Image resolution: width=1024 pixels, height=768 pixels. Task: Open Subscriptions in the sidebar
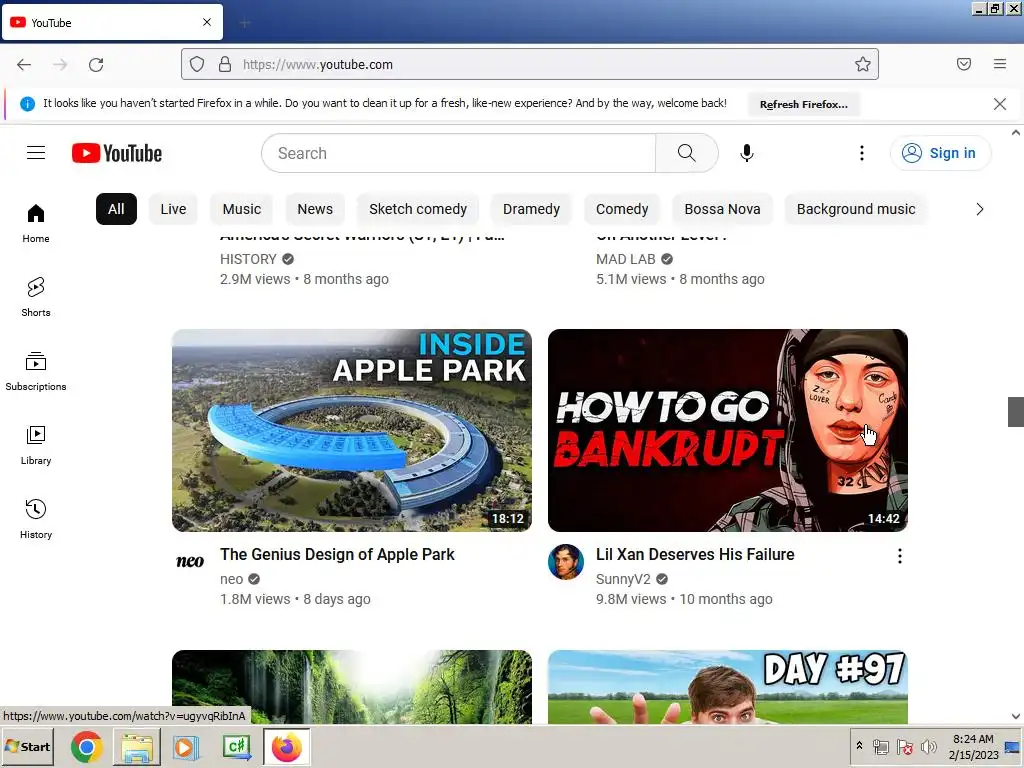coord(36,371)
